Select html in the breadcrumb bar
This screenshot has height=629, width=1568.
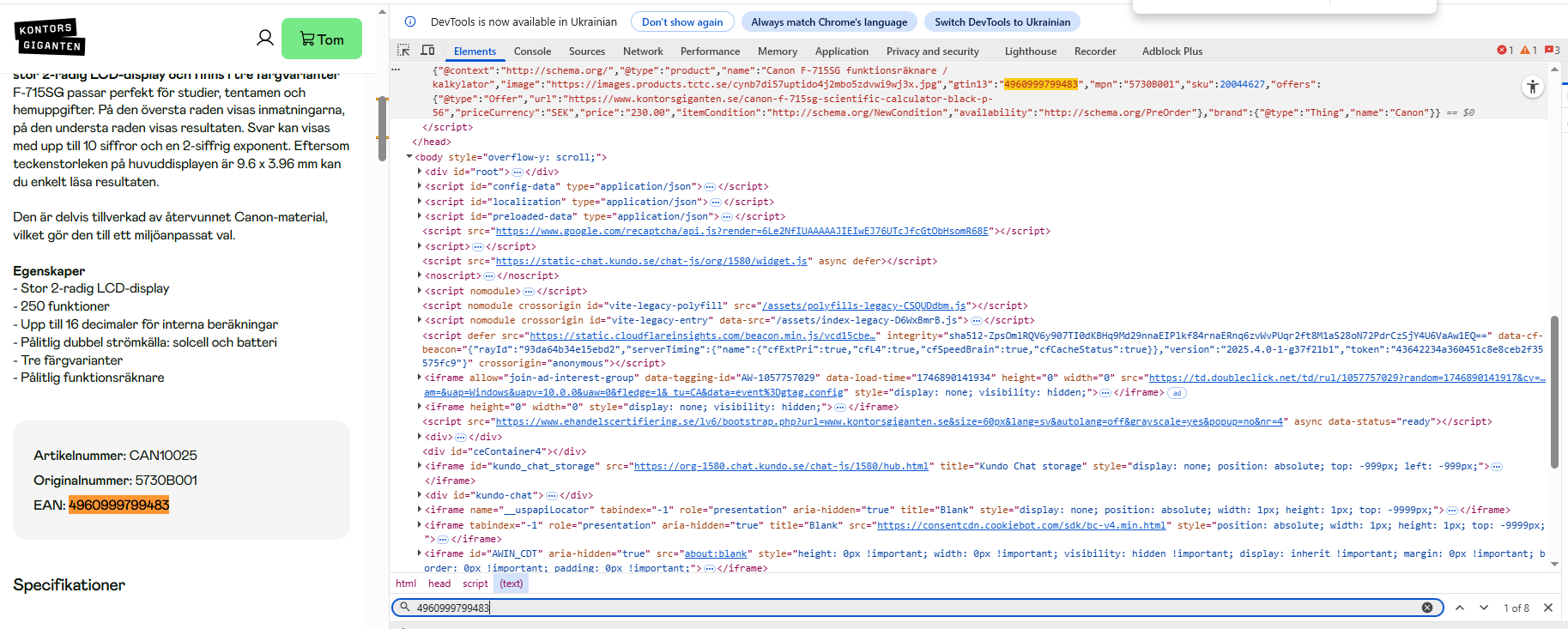tap(406, 584)
